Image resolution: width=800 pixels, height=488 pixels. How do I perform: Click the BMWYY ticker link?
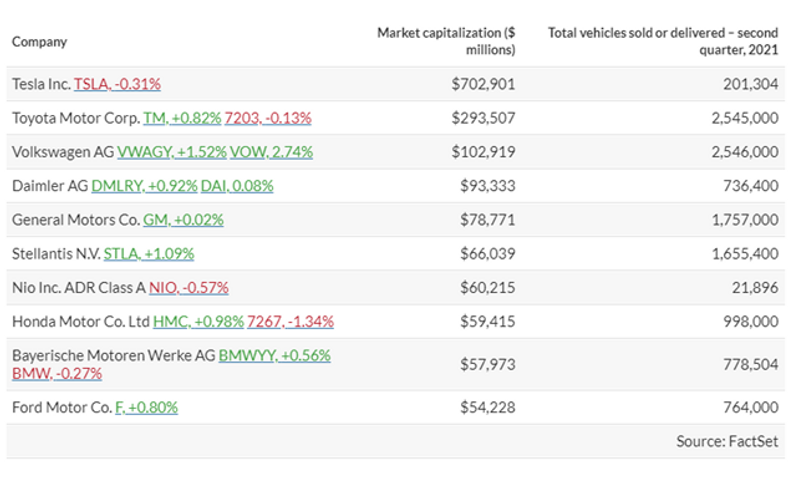coord(275,355)
